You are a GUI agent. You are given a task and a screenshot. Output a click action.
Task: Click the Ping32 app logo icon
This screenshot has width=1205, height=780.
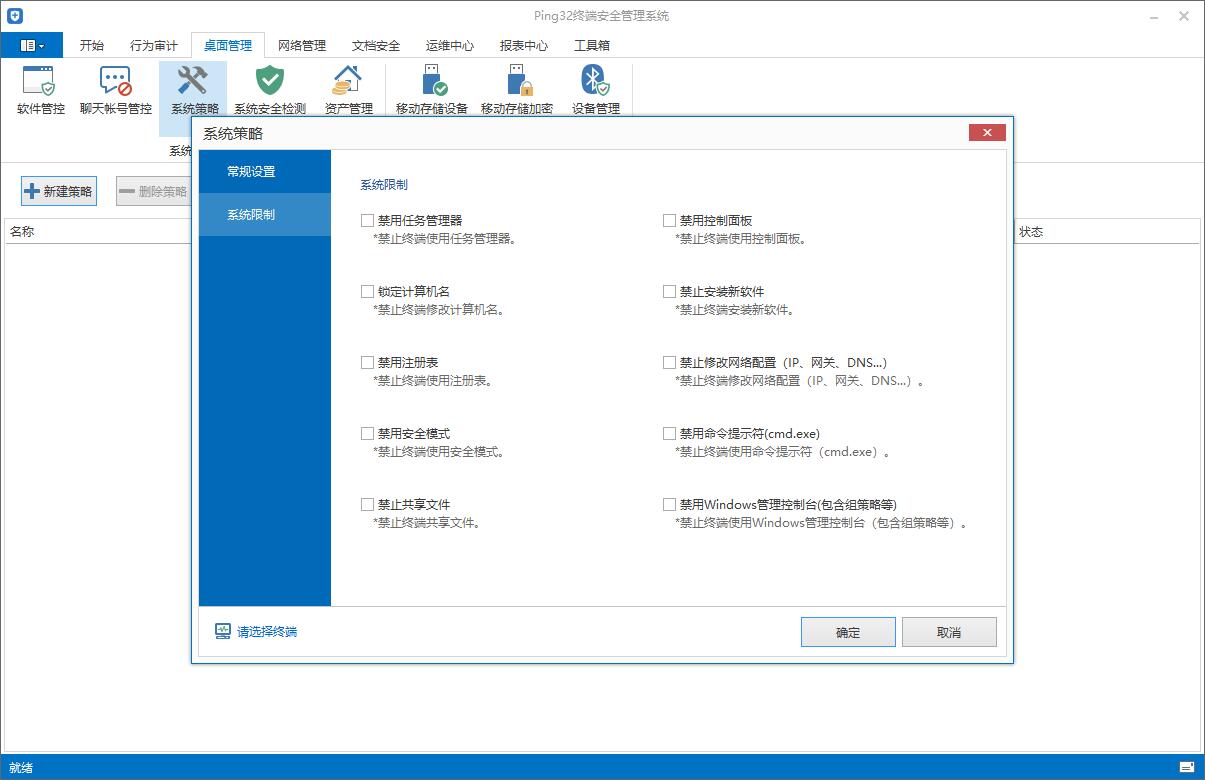(x=14, y=16)
